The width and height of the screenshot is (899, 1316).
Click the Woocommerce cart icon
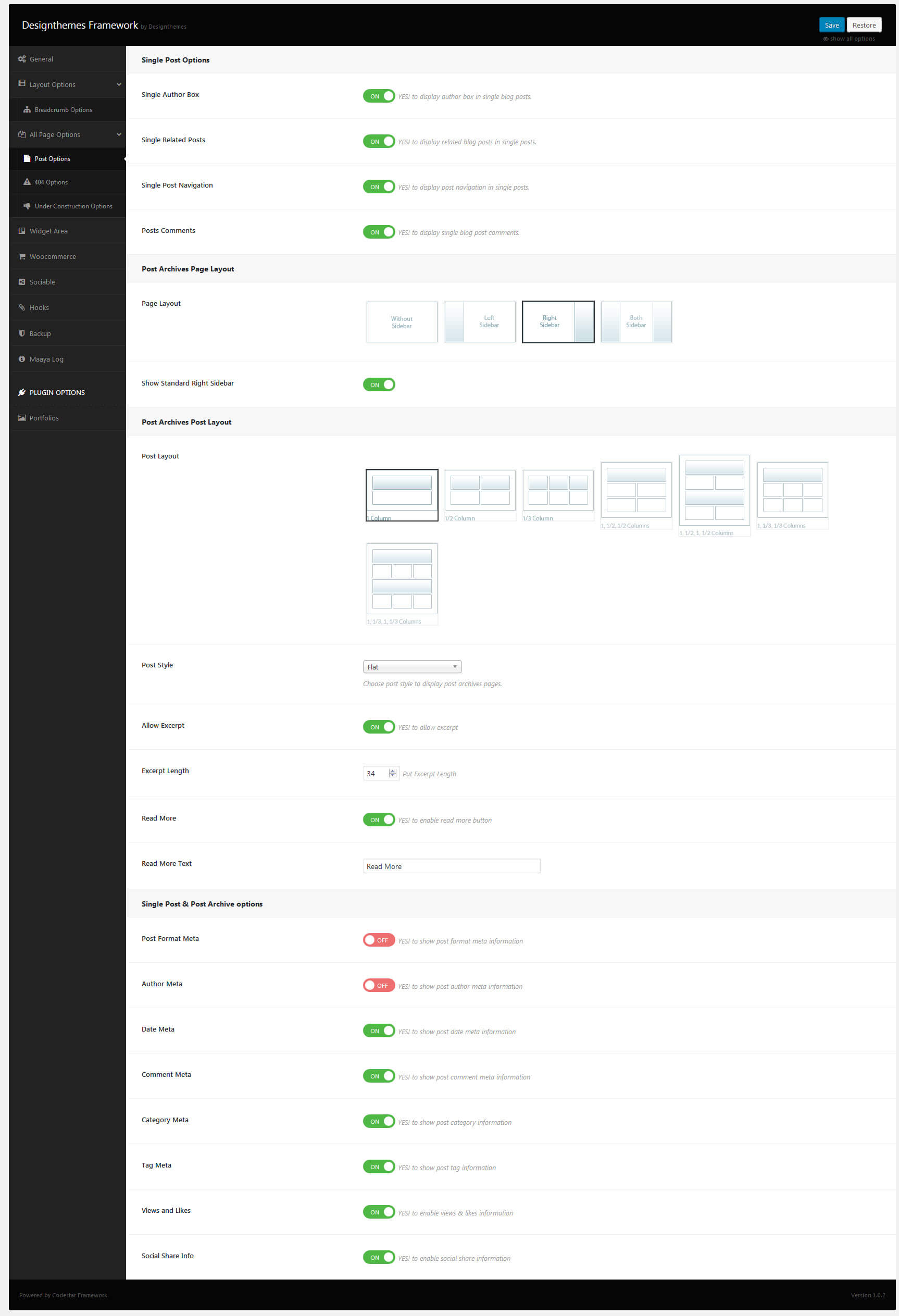21,256
